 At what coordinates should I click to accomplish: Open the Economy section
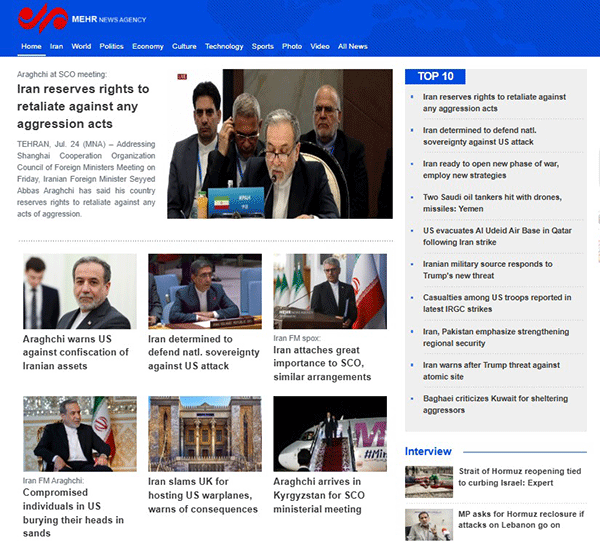pos(148,47)
